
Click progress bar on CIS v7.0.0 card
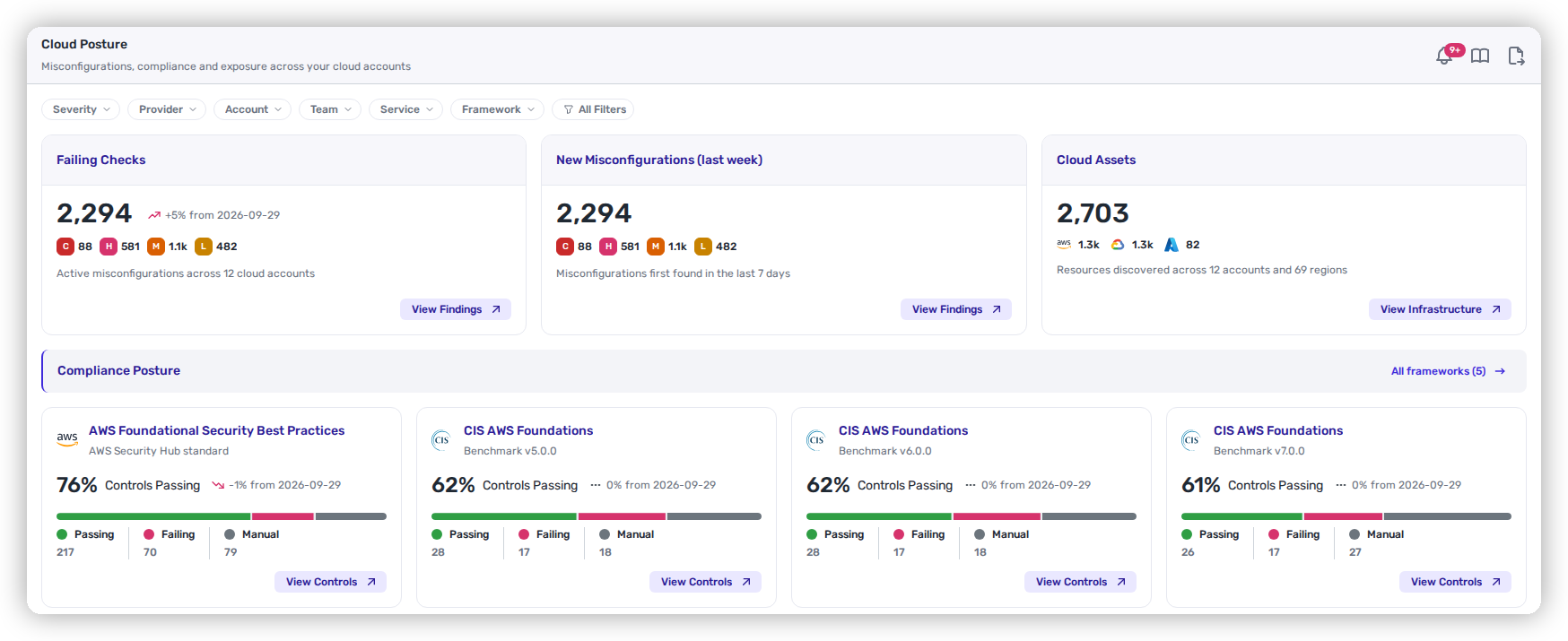(1346, 516)
